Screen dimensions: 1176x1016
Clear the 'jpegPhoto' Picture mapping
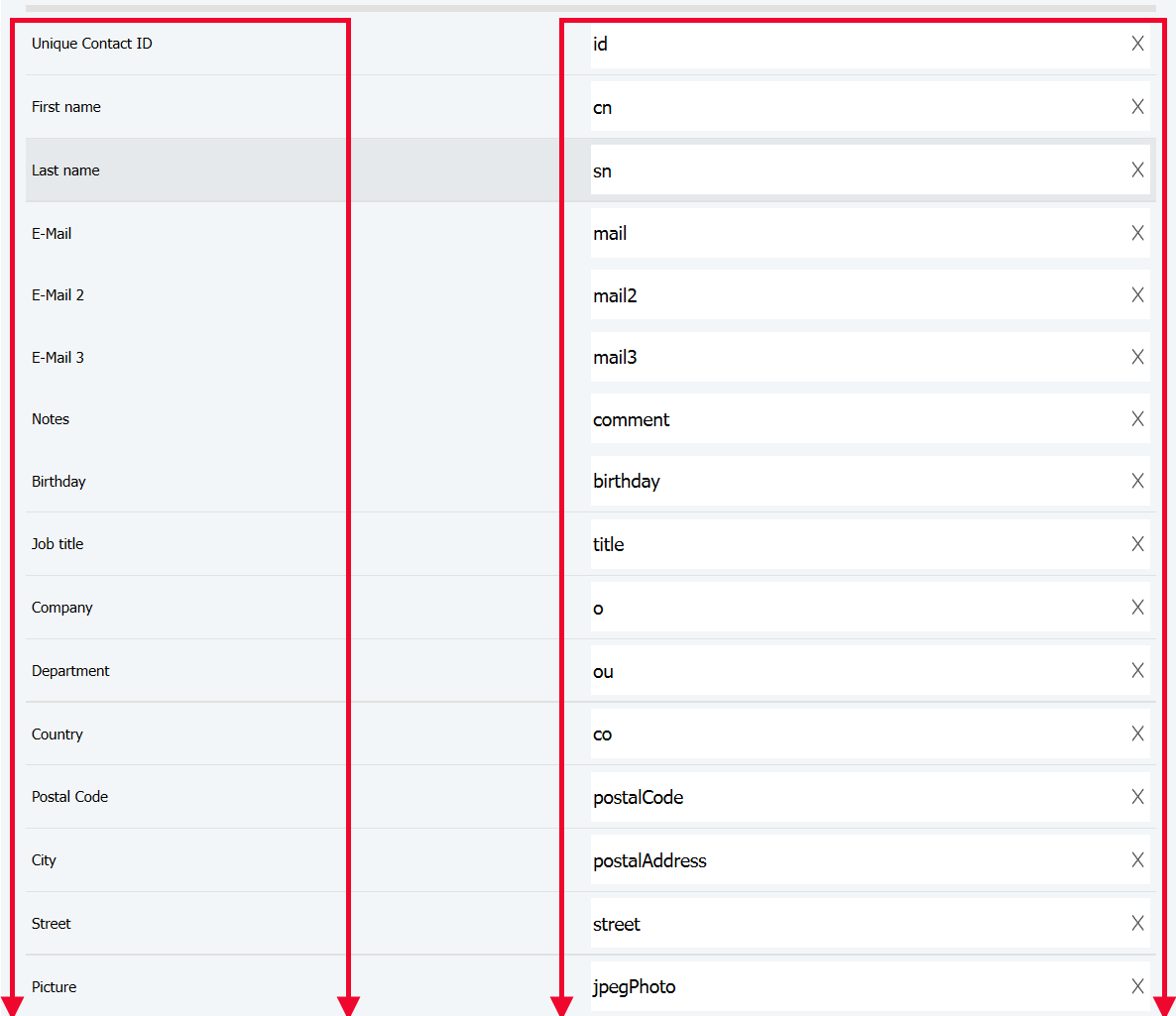[1137, 986]
